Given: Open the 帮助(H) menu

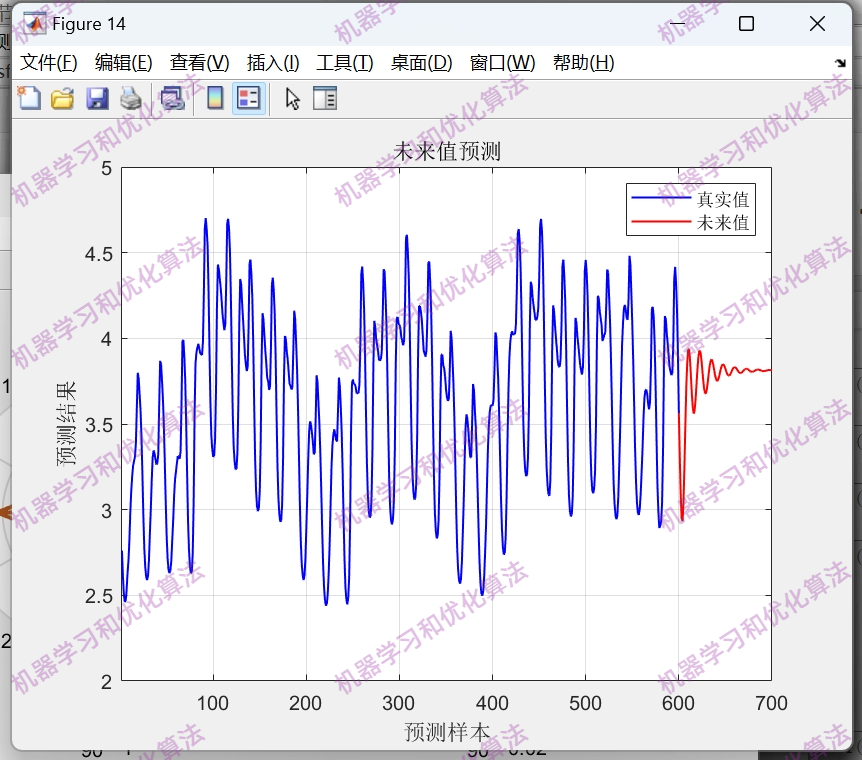Looking at the screenshot, I should pos(583,63).
